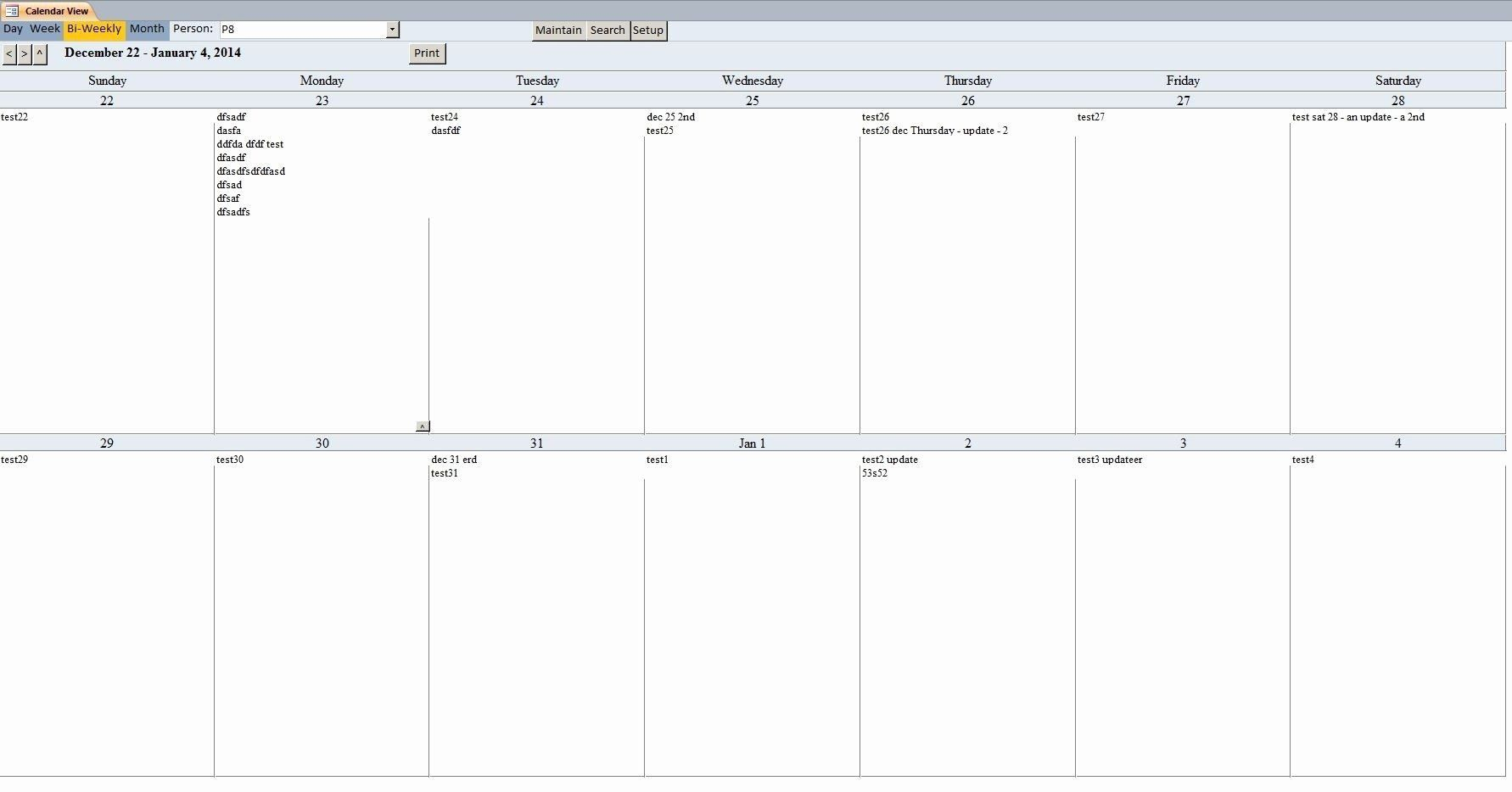
Task: Select the test22 entry on Sunday 22
Action: click(14, 117)
